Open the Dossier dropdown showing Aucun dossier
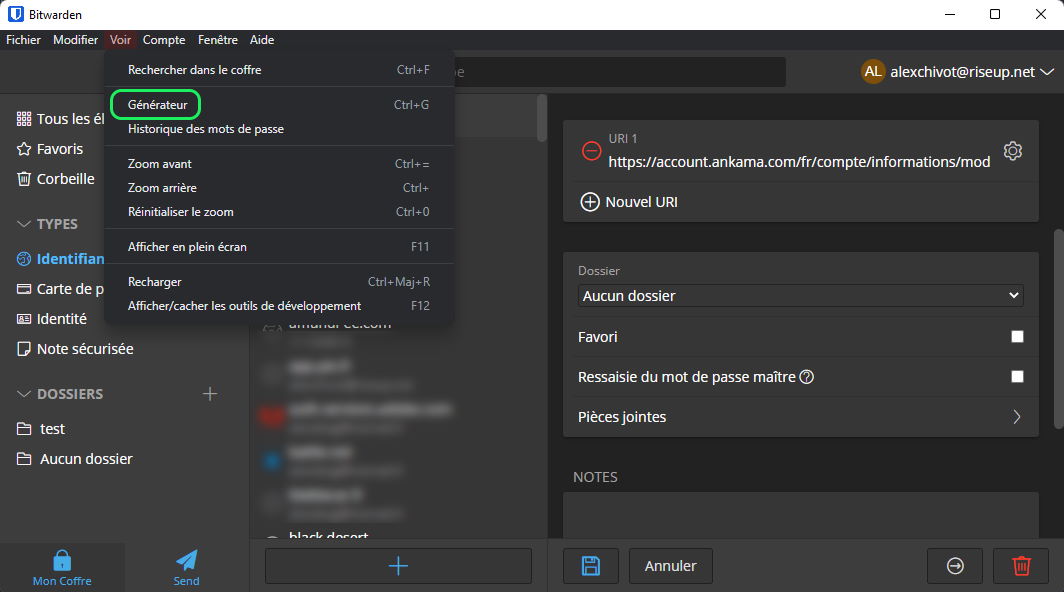 [x=800, y=296]
